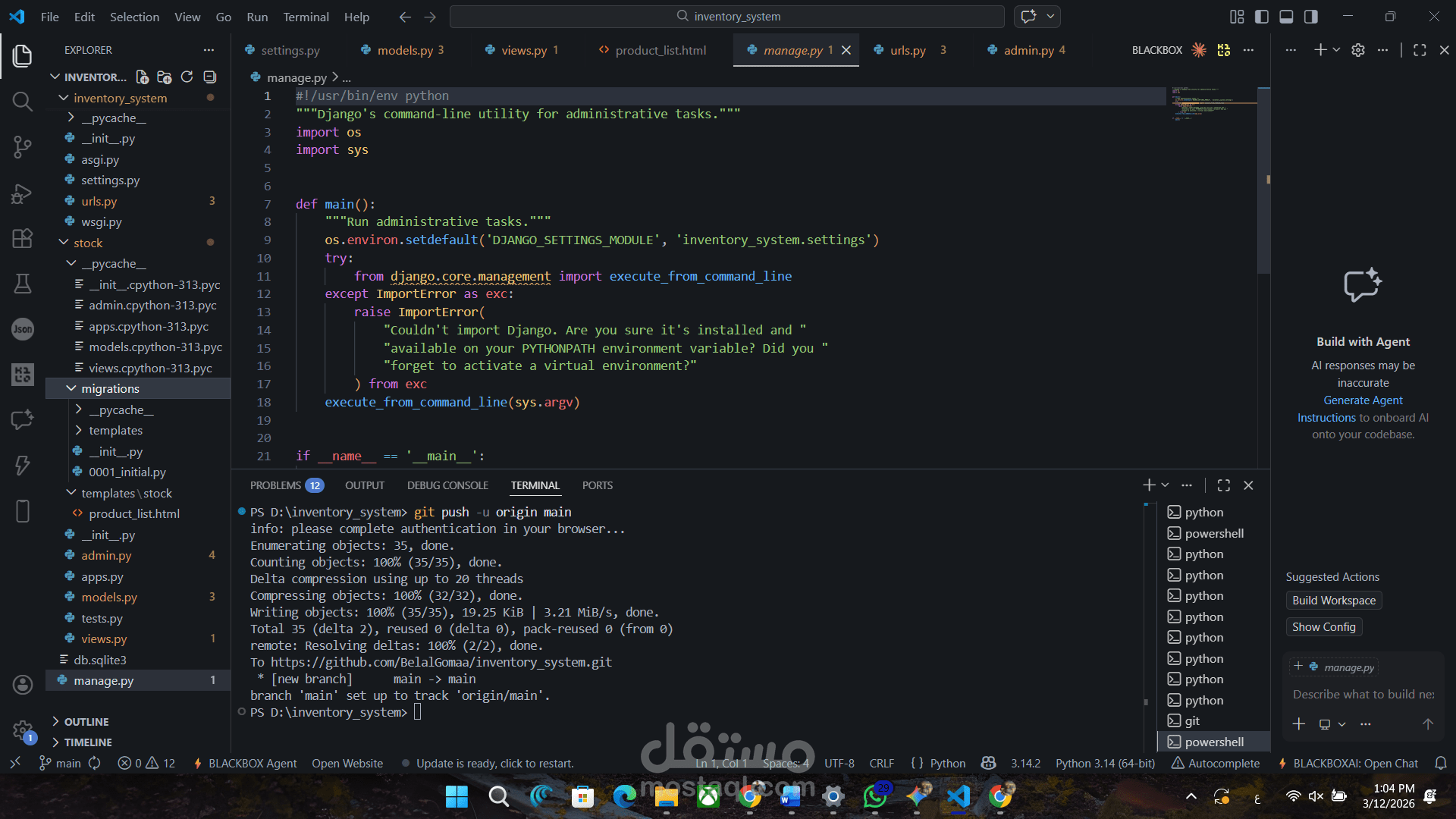This screenshot has width=1456, height=819.
Task: Open the Terminal menu
Action: (306, 16)
